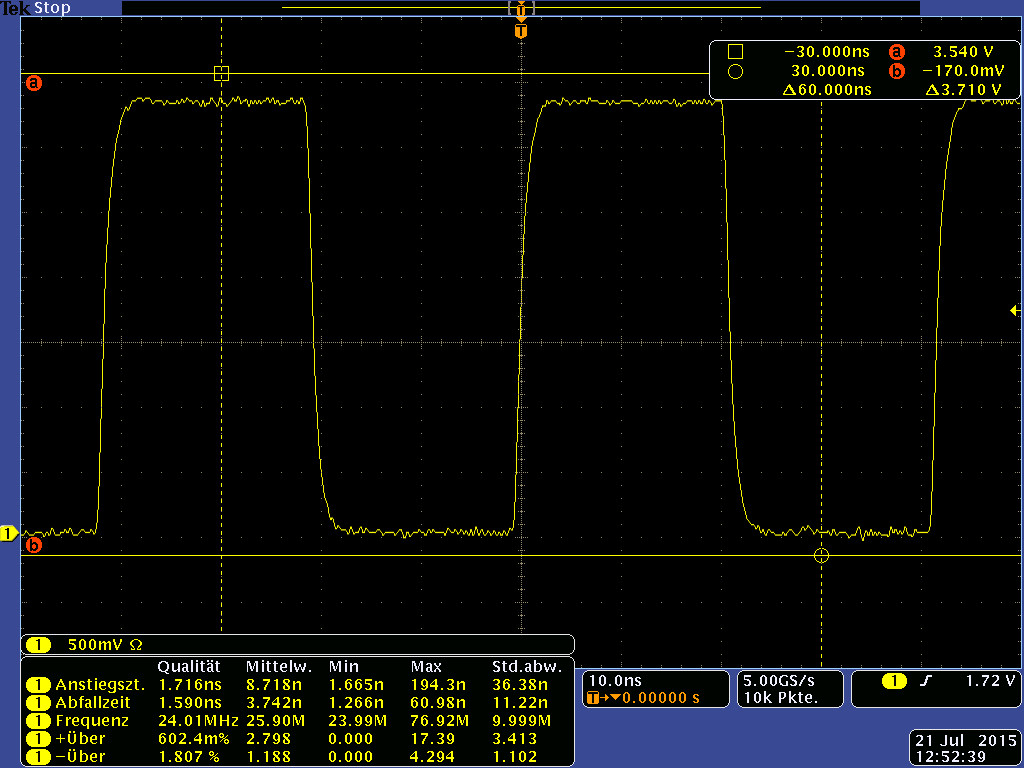
Task: Click the time 12:52:39
Action: pos(951,758)
